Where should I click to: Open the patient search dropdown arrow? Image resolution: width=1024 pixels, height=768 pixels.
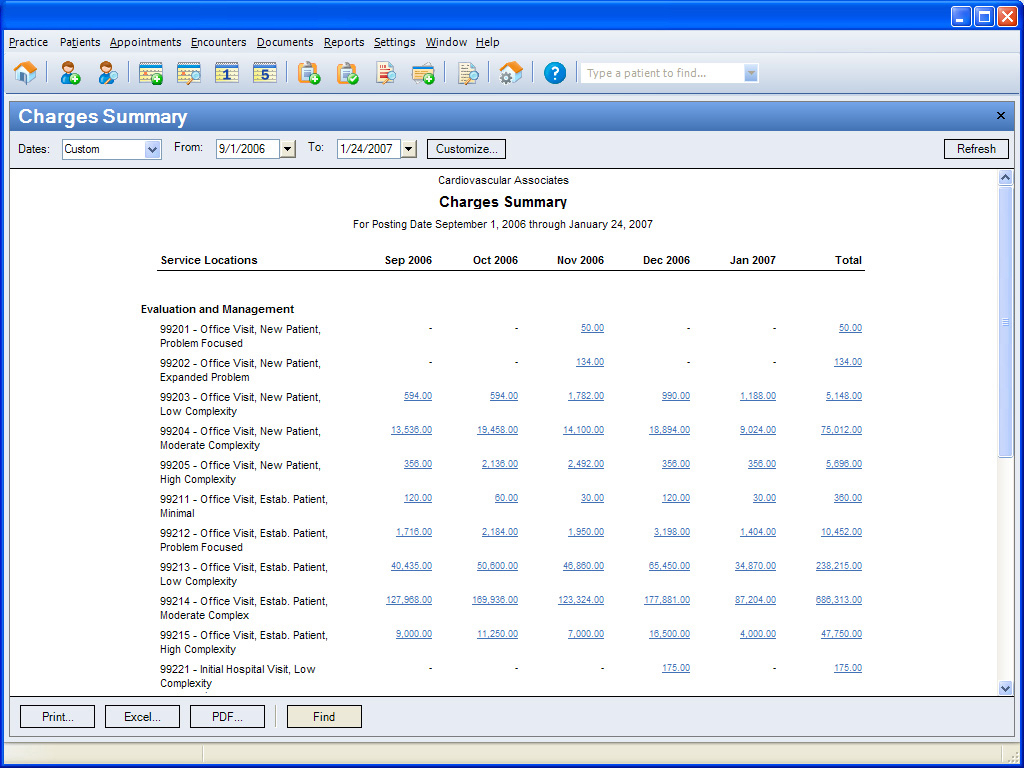(x=751, y=73)
